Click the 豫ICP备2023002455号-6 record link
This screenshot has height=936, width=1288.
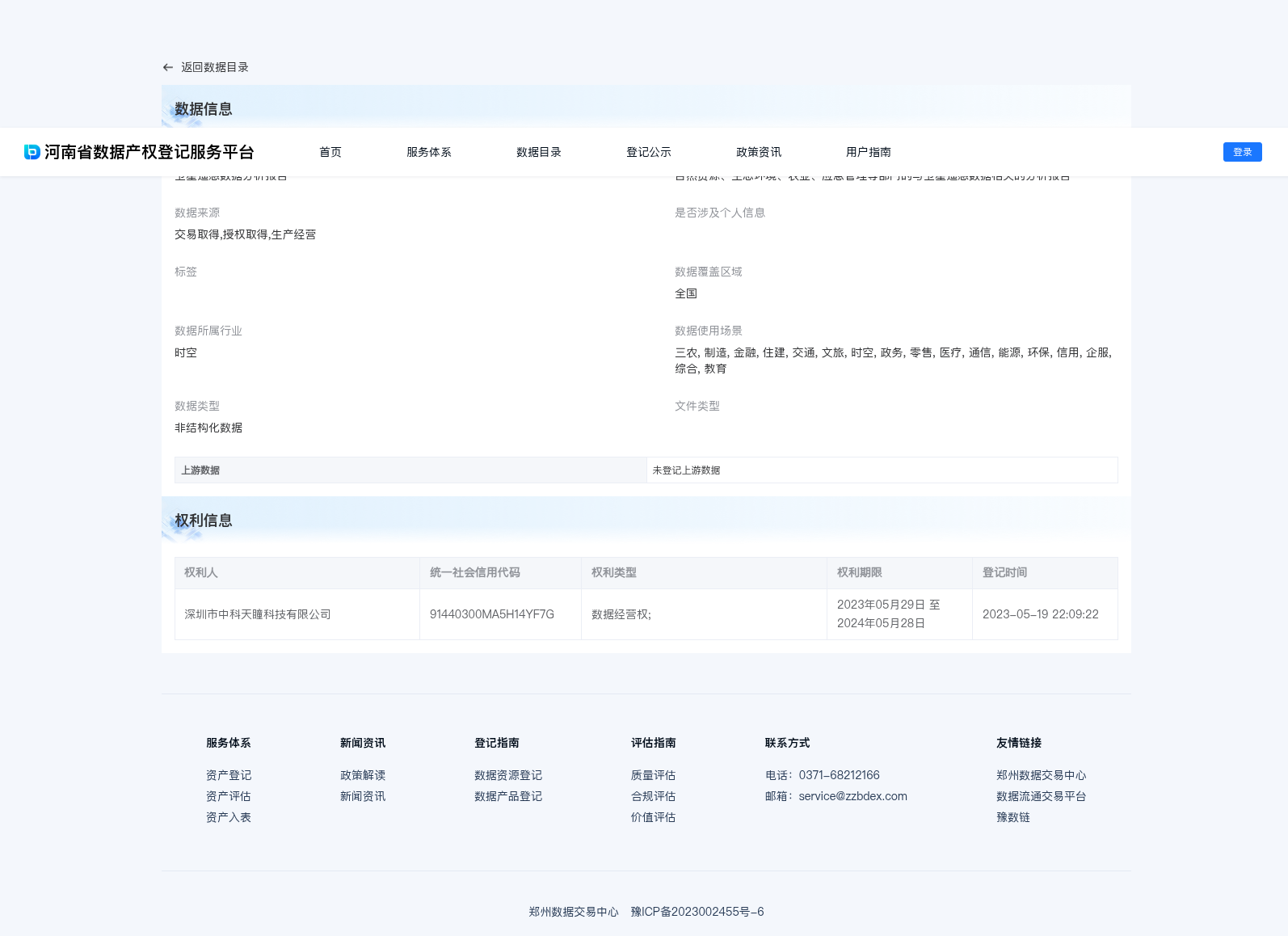[x=697, y=912]
